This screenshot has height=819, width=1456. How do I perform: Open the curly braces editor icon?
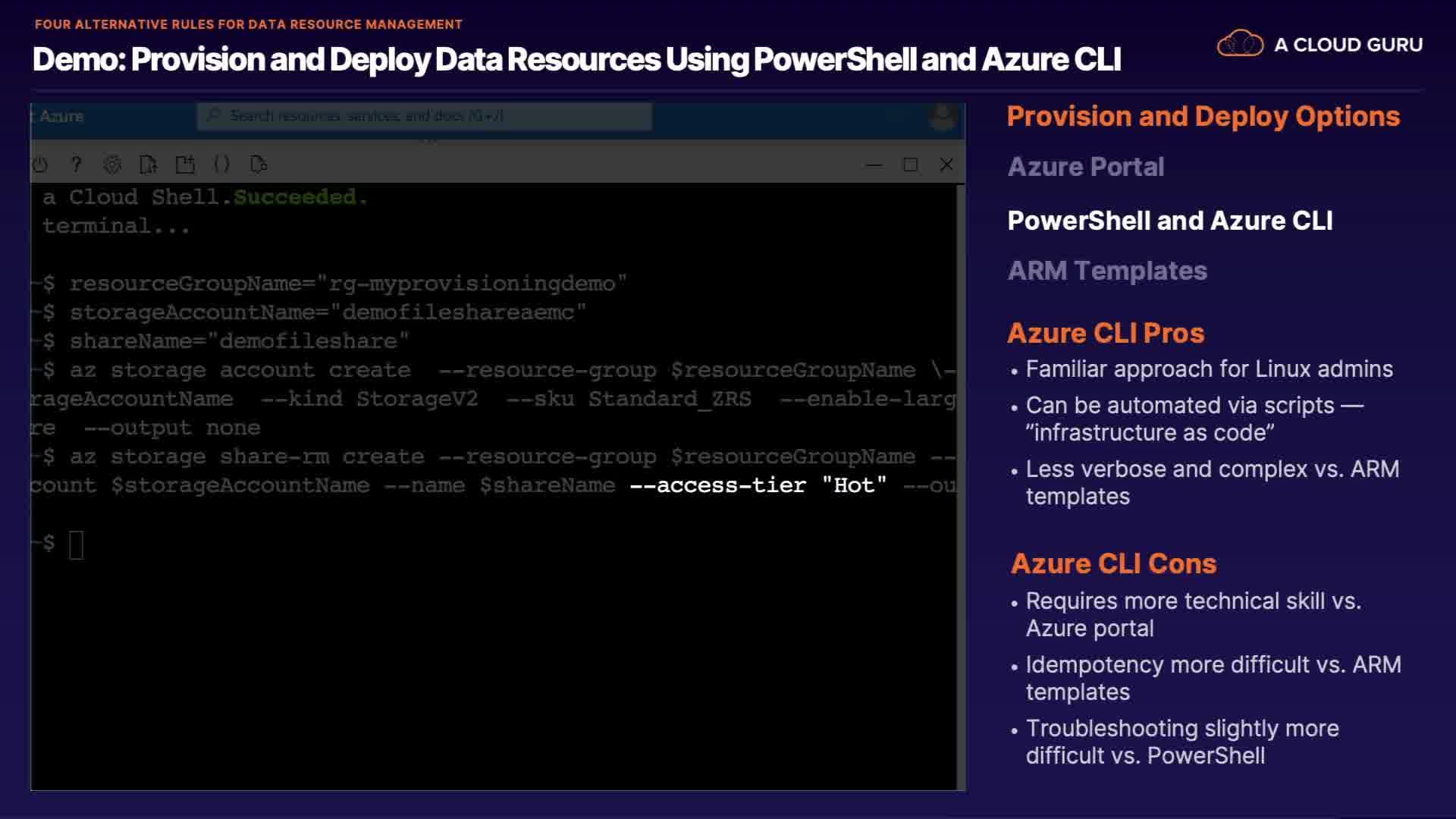tap(221, 165)
